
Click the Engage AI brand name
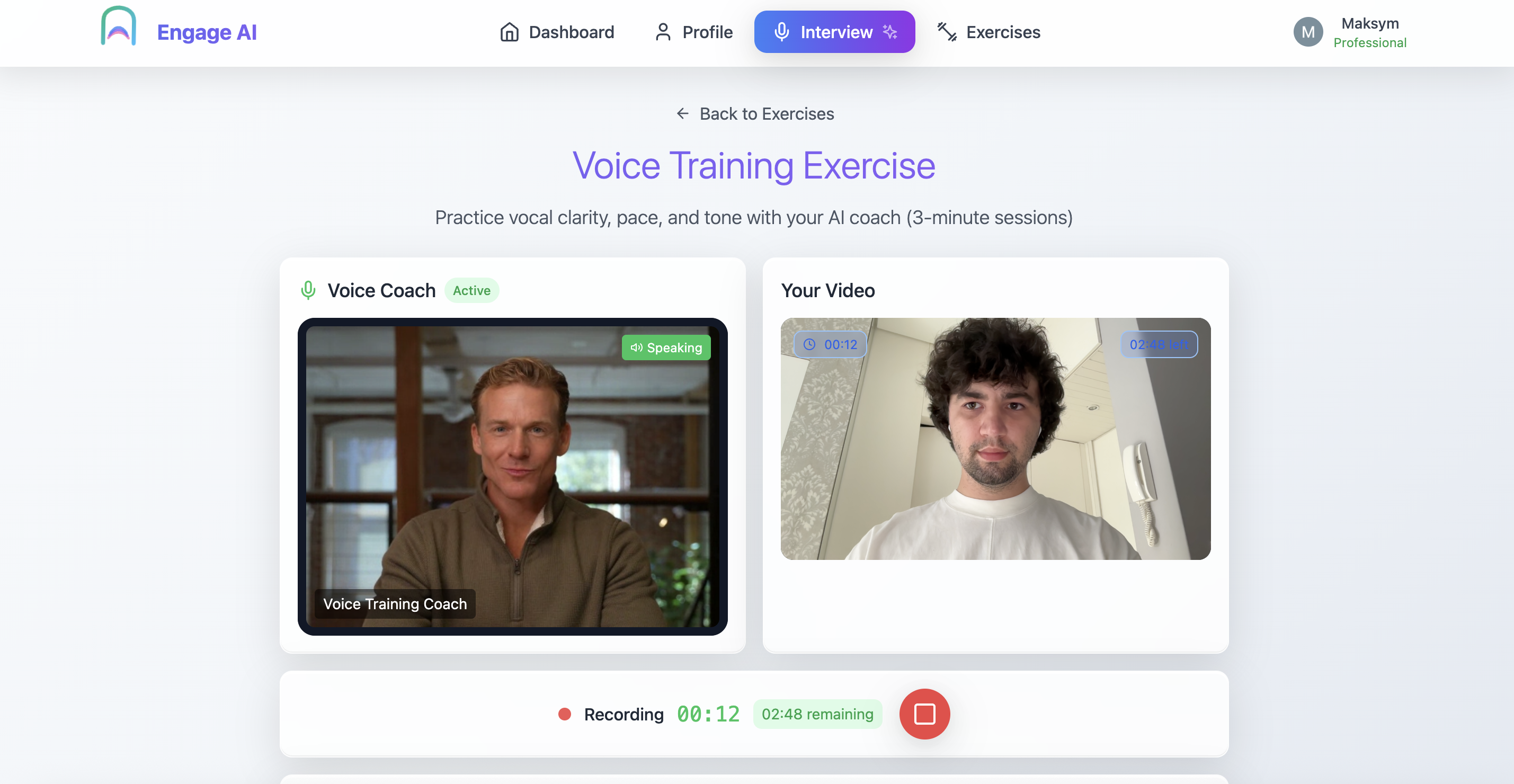pyautogui.click(x=207, y=32)
